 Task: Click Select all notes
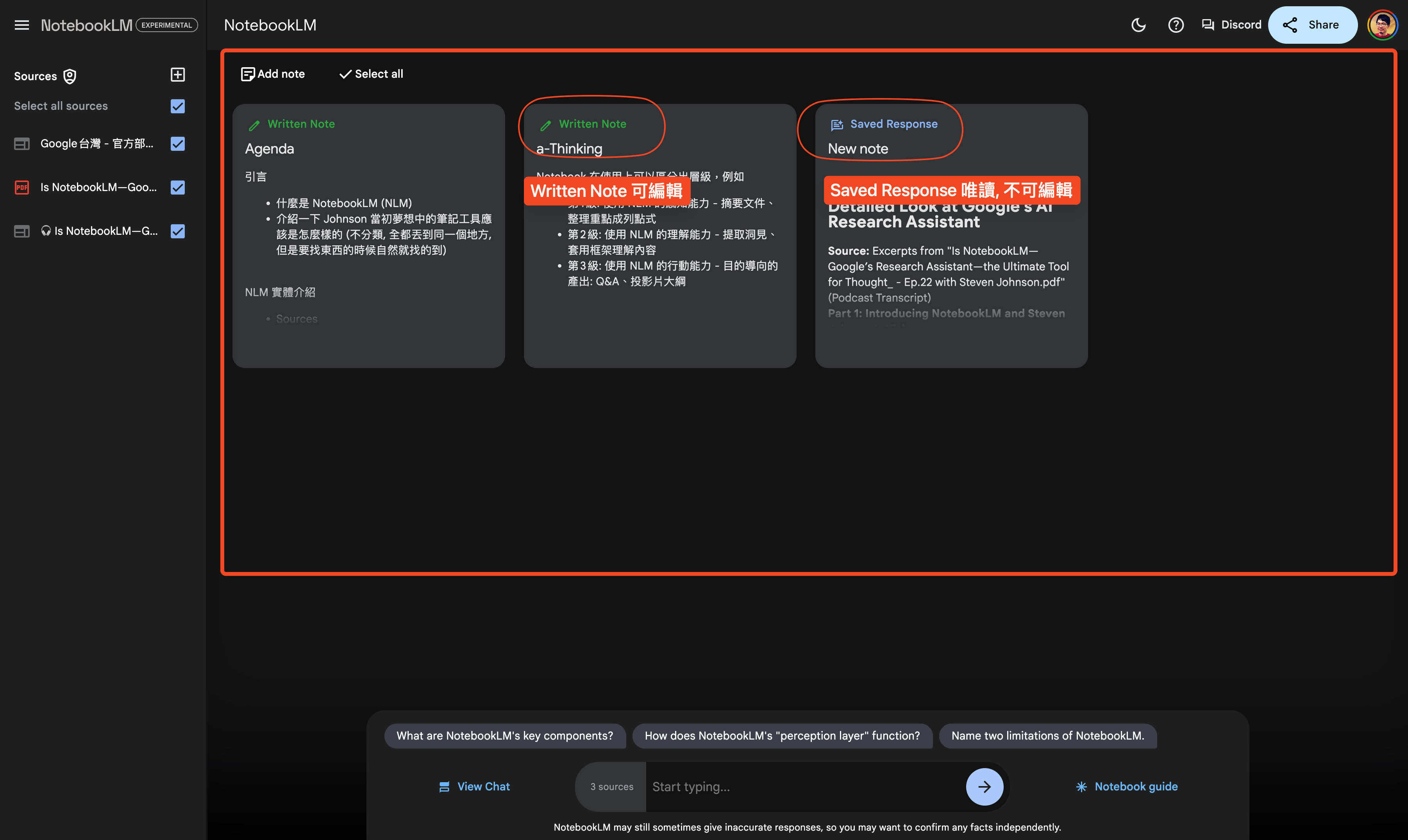(x=371, y=74)
